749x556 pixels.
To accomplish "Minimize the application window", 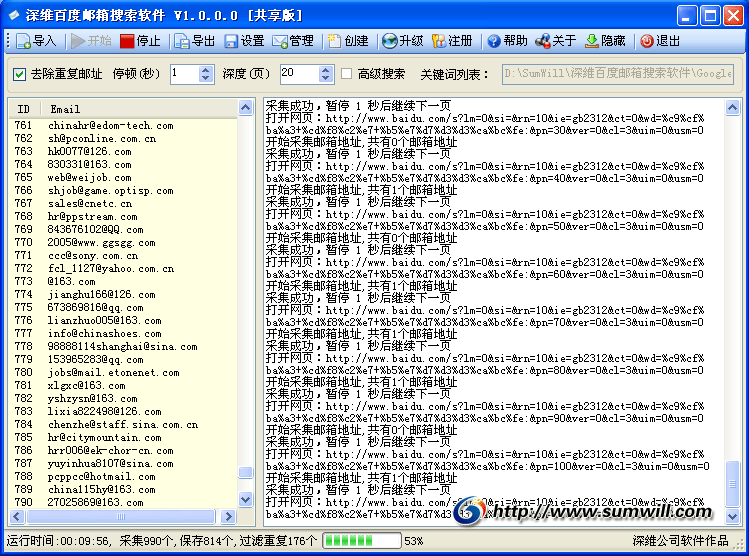I will (687, 16).
